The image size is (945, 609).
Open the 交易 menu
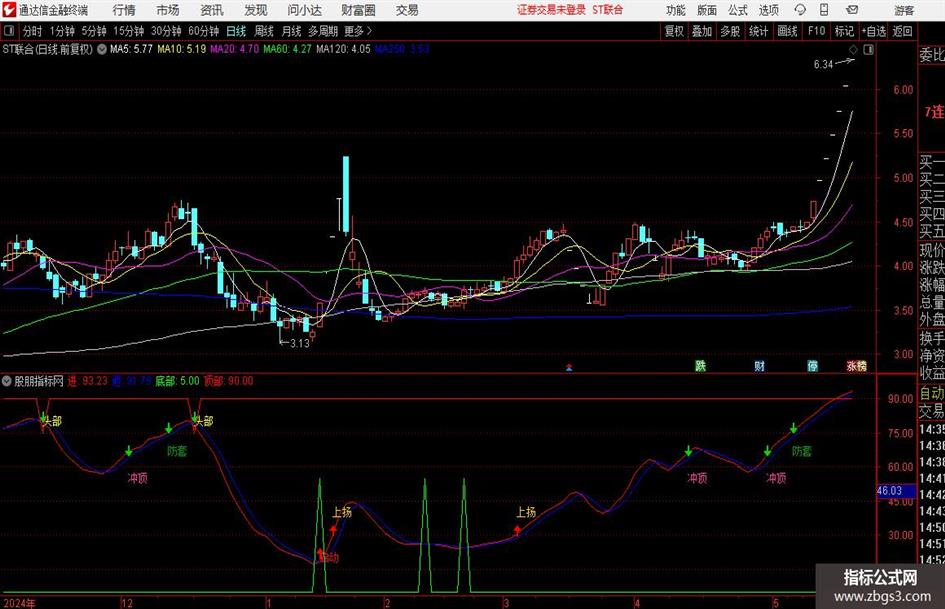pyautogui.click(x=407, y=10)
